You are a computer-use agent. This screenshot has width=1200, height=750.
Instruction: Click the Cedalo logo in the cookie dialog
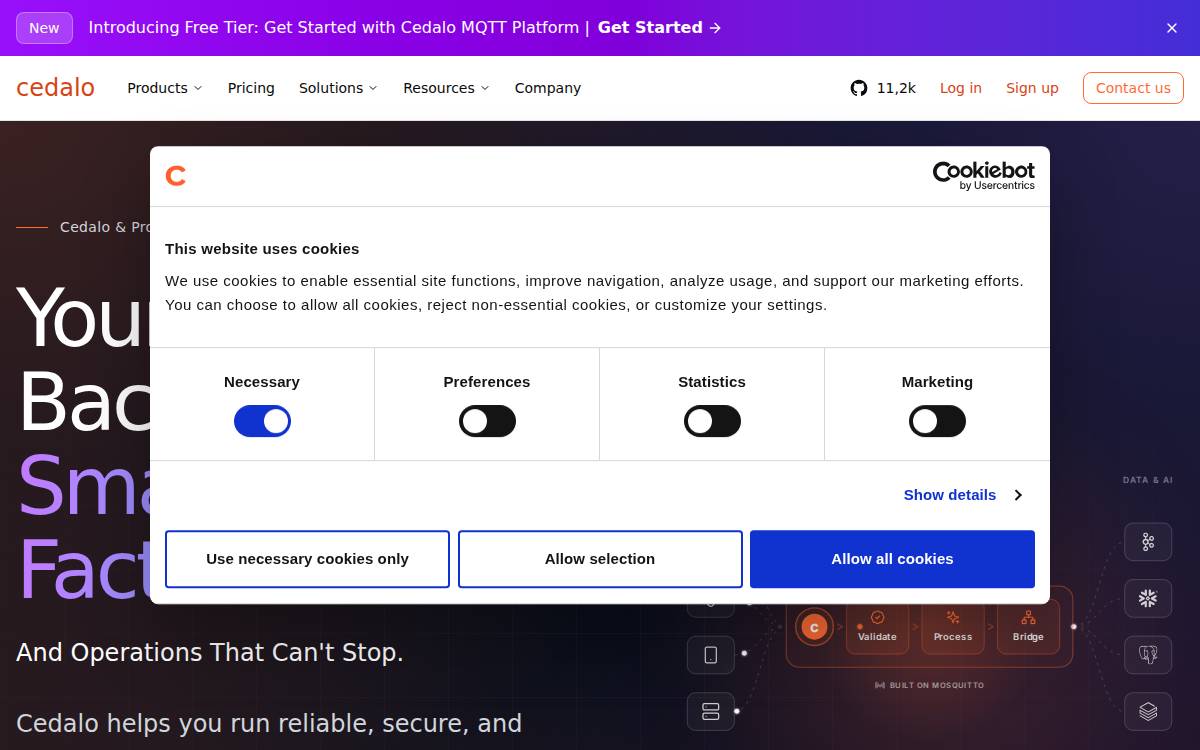176,176
